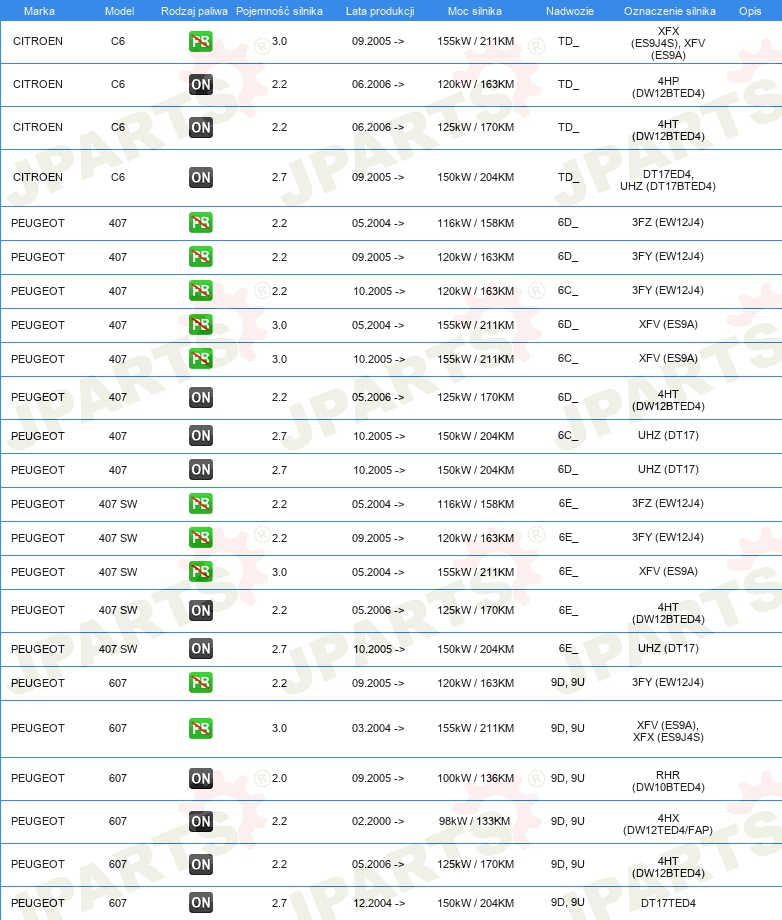
Task: Click the diesel ON icon for Citroen C6 2.7
Action: (201, 177)
